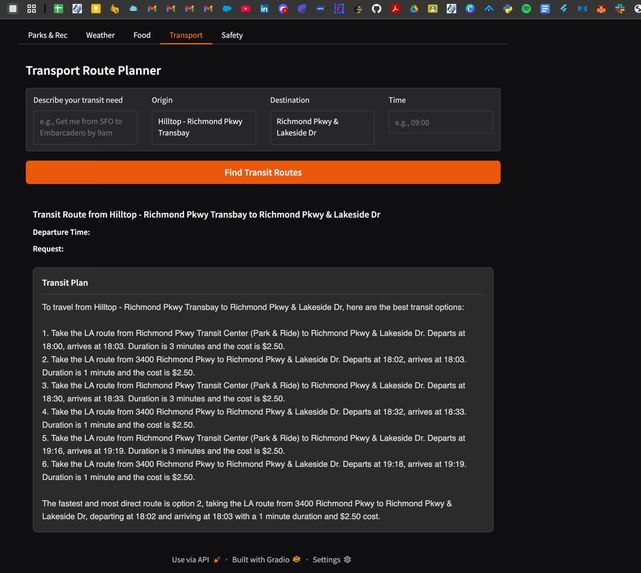Open the Settings link in footer
The width and height of the screenshot is (641, 573).
332,560
